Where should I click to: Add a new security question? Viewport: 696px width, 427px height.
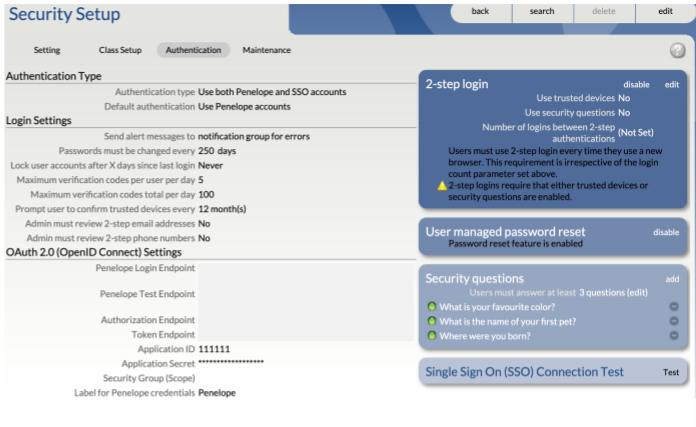(672, 279)
